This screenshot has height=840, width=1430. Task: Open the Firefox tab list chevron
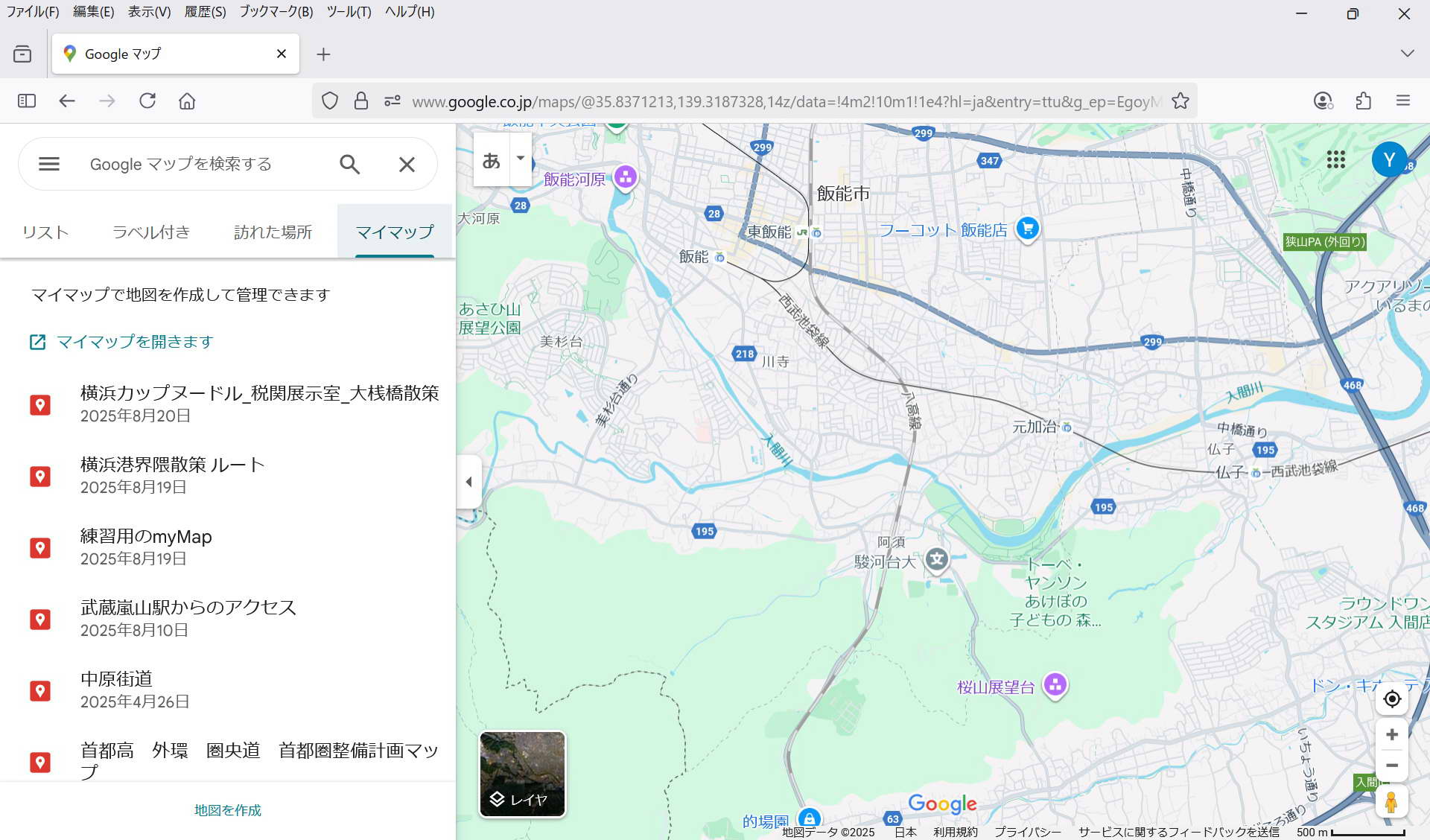[x=1407, y=54]
